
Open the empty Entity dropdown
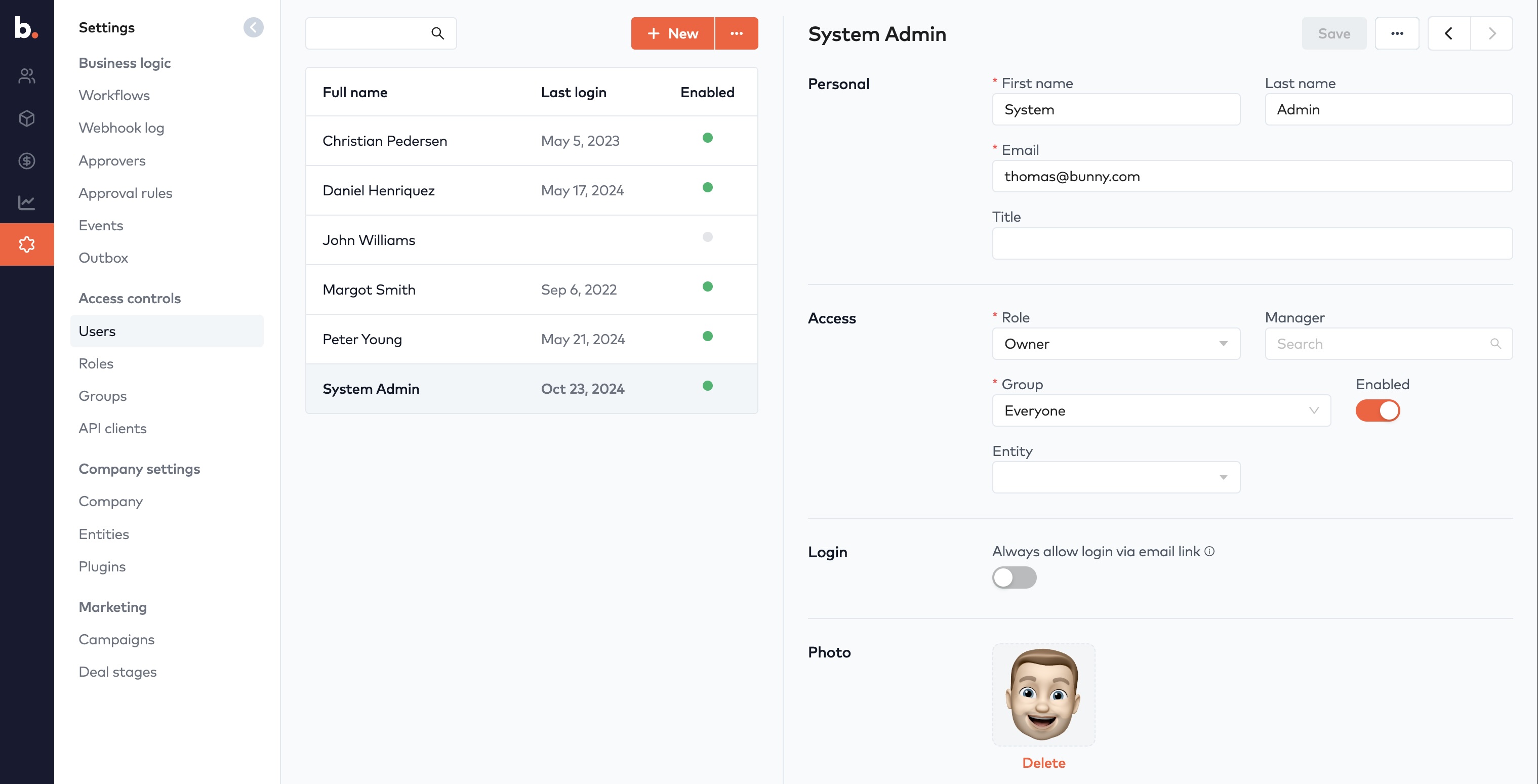1116,477
